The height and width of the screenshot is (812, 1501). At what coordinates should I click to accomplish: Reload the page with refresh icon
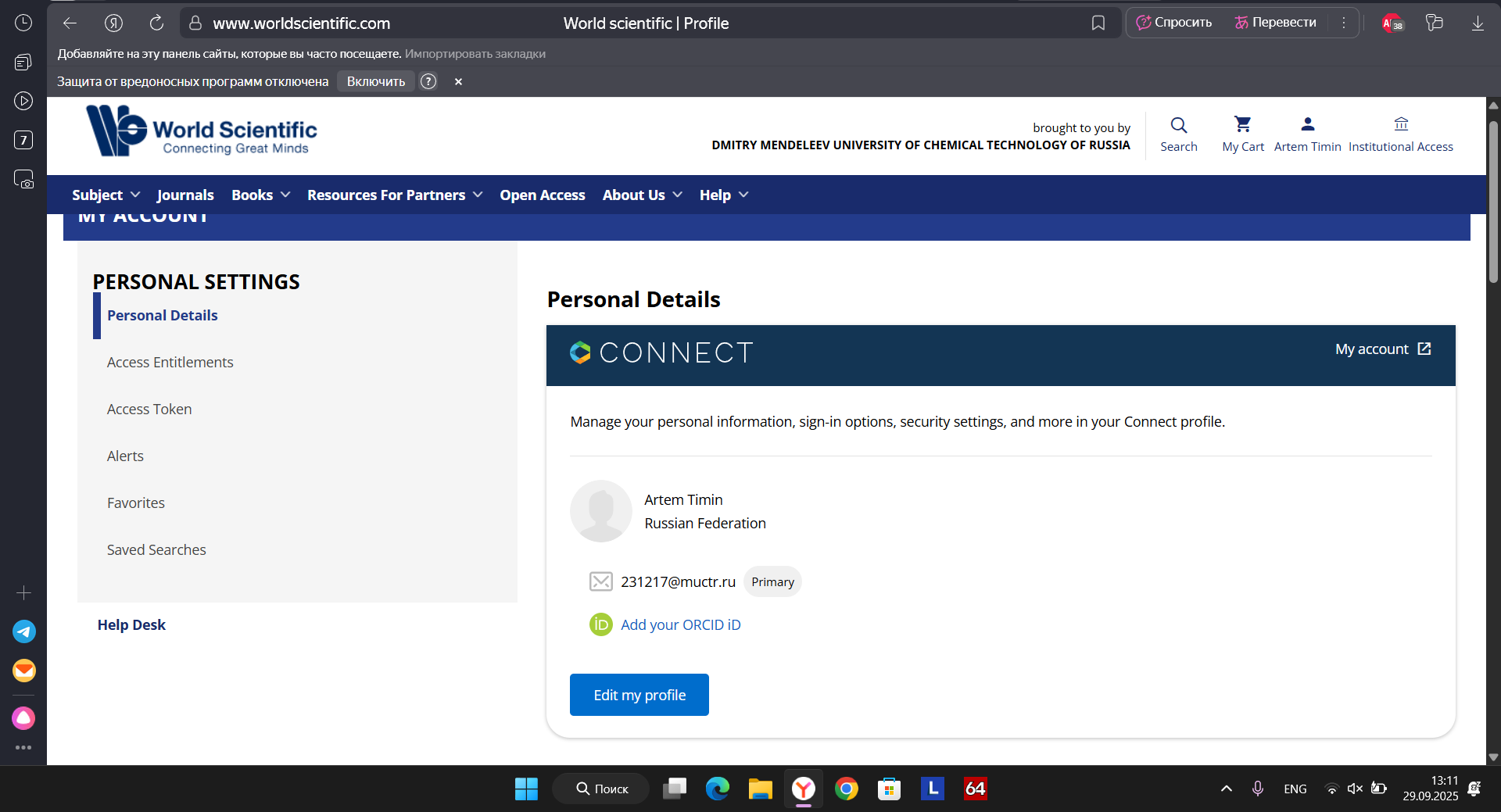[156, 23]
